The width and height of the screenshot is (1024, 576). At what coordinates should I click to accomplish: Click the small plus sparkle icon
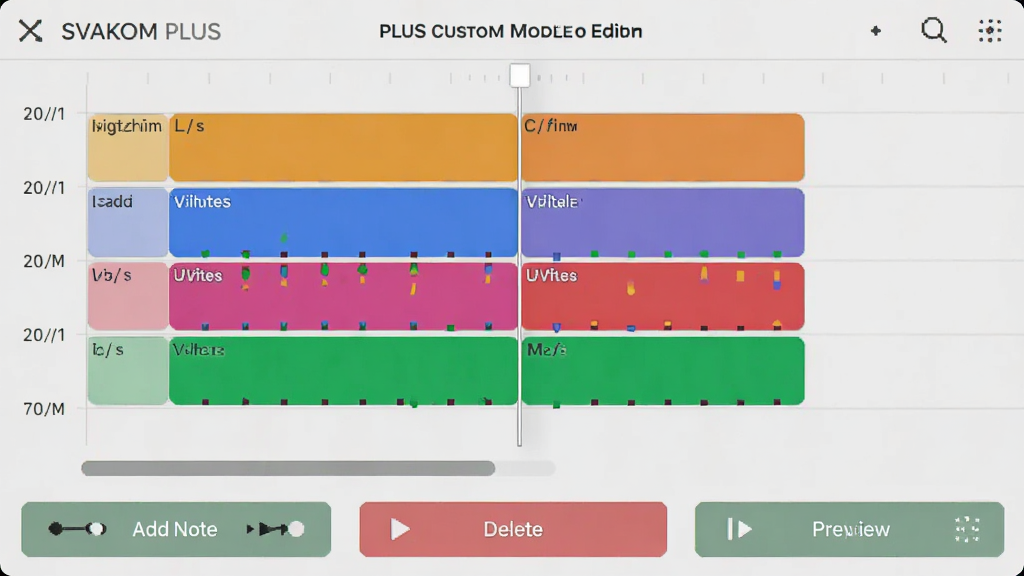pos(876,31)
